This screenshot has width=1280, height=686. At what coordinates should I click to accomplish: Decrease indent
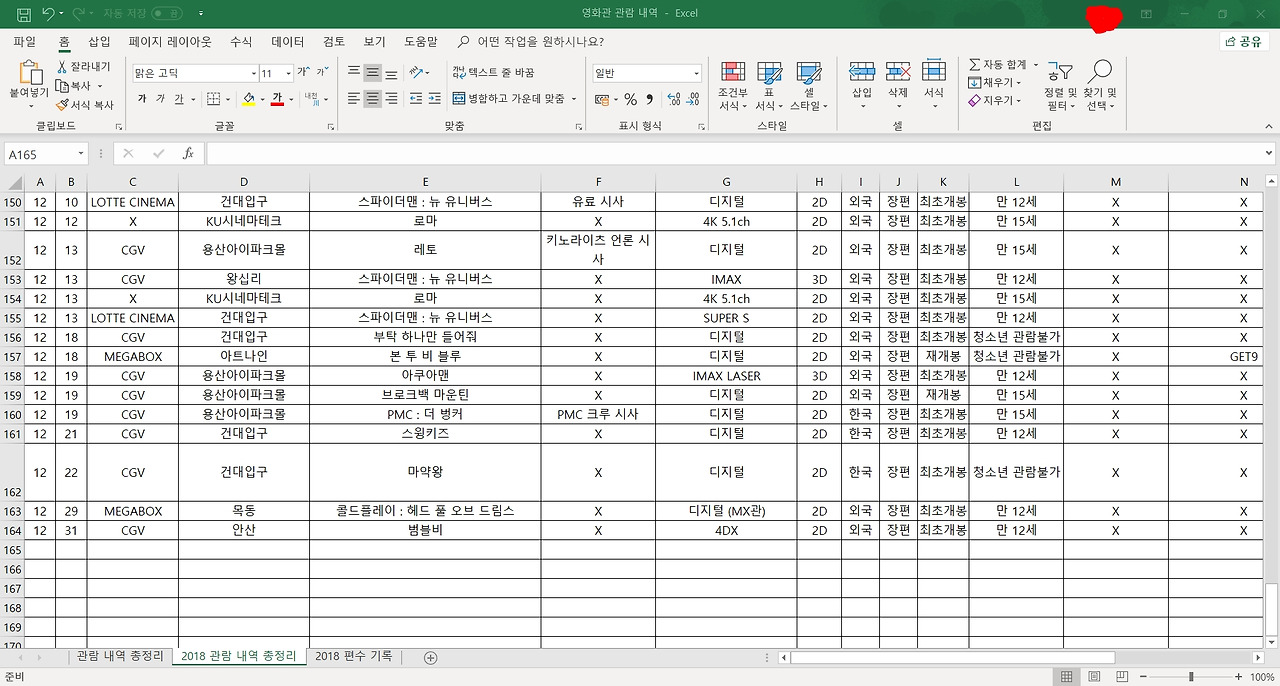coord(416,99)
